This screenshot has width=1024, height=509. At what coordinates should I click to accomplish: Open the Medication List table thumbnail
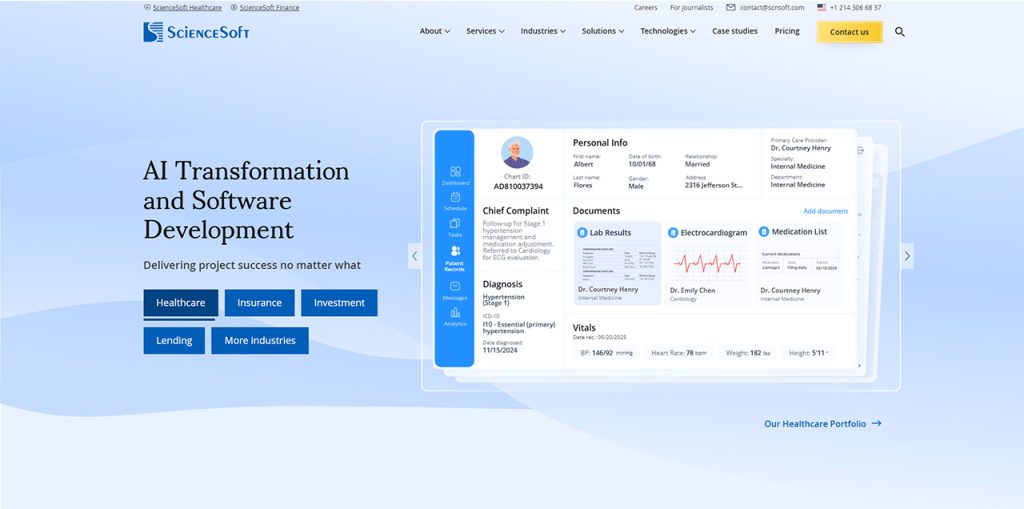(x=799, y=262)
